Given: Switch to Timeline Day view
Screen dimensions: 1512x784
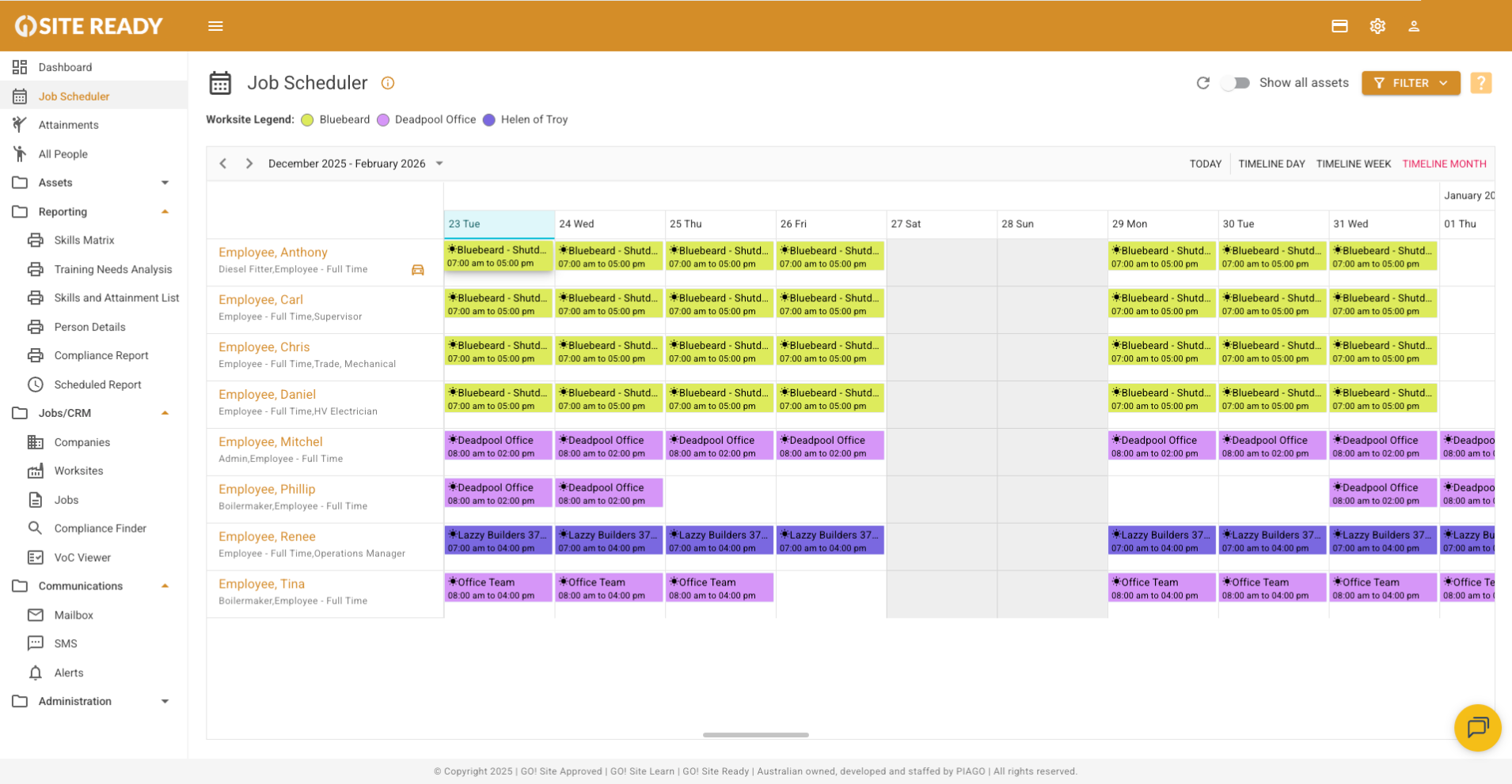Looking at the screenshot, I should click(x=1271, y=164).
